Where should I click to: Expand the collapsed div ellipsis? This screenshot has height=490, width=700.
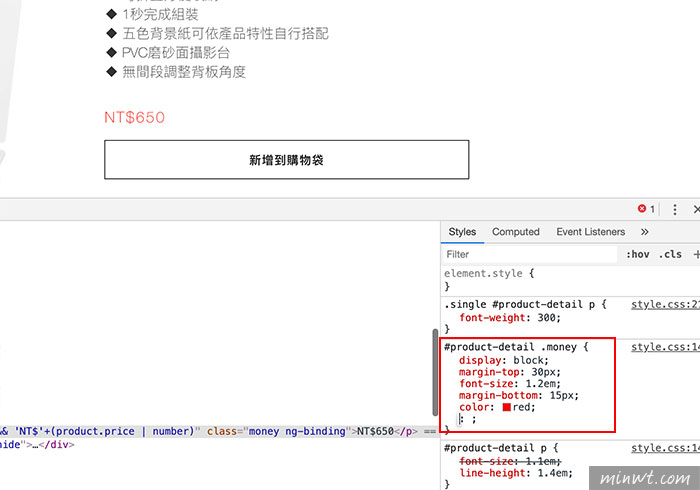click(34, 445)
